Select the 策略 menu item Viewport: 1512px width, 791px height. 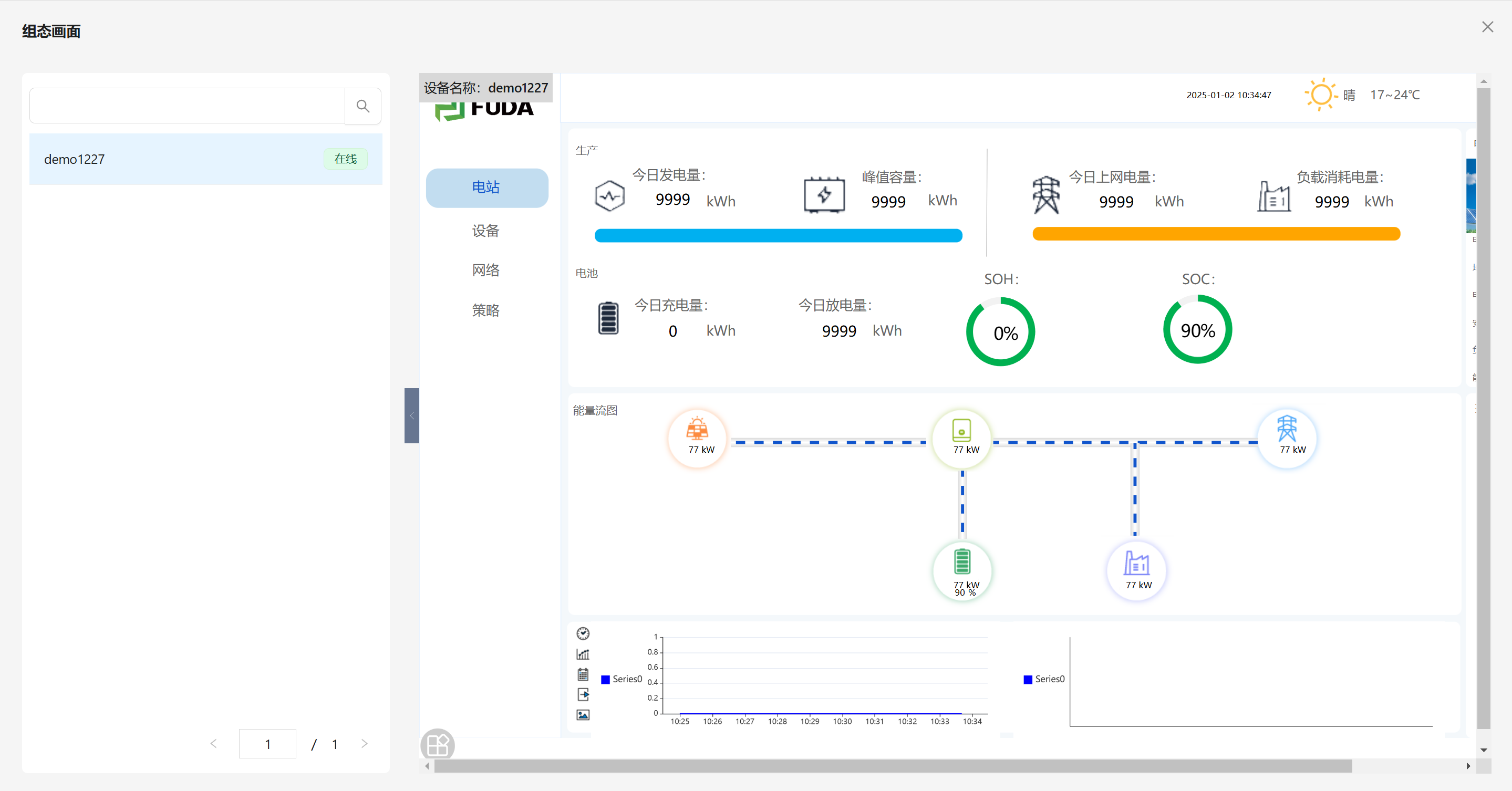tap(486, 310)
